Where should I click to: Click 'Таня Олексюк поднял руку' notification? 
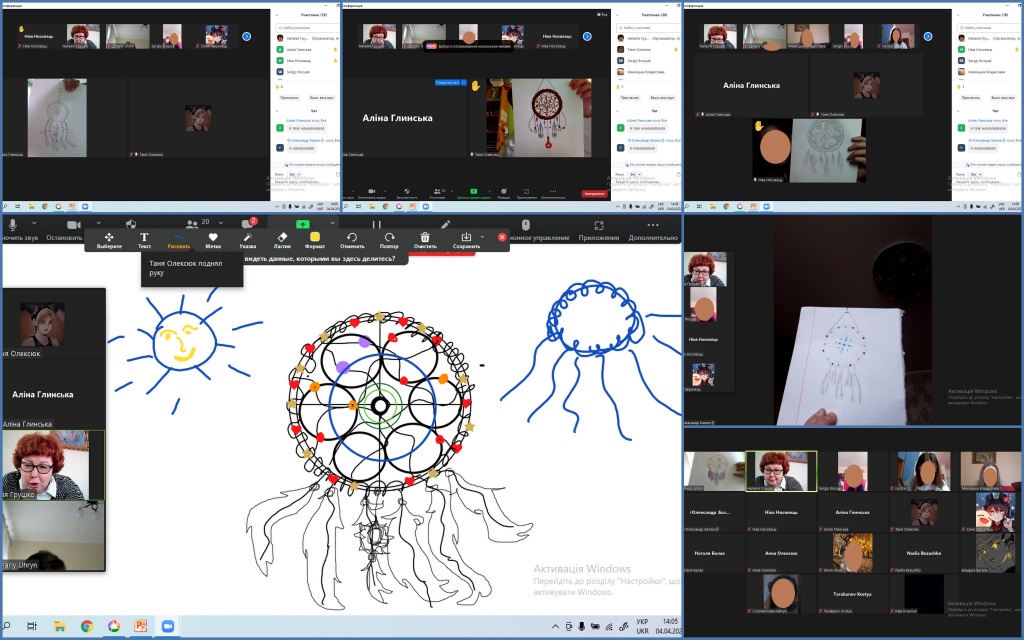[192, 268]
